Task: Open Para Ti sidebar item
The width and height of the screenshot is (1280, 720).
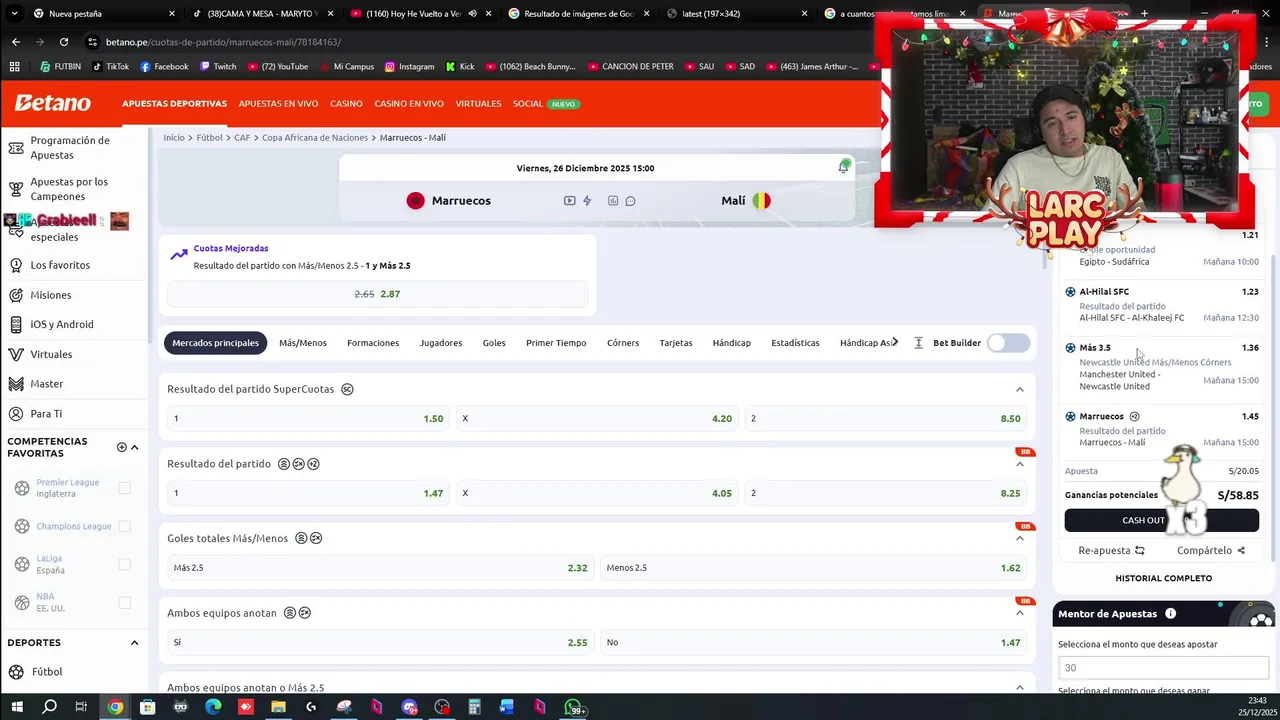Action: [x=46, y=414]
